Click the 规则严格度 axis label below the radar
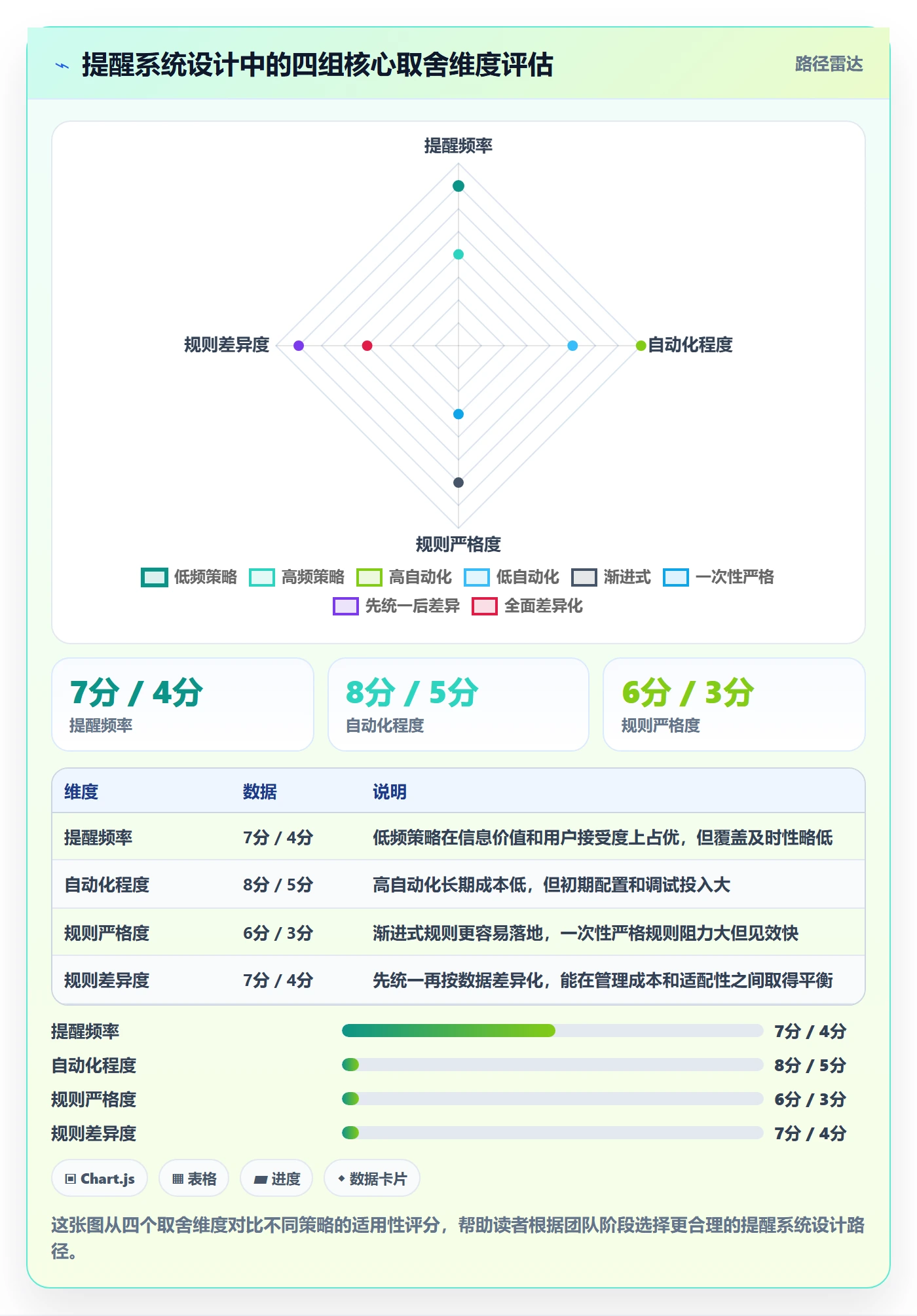Image resolution: width=917 pixels, height=1316 pixels. (458, 544)
